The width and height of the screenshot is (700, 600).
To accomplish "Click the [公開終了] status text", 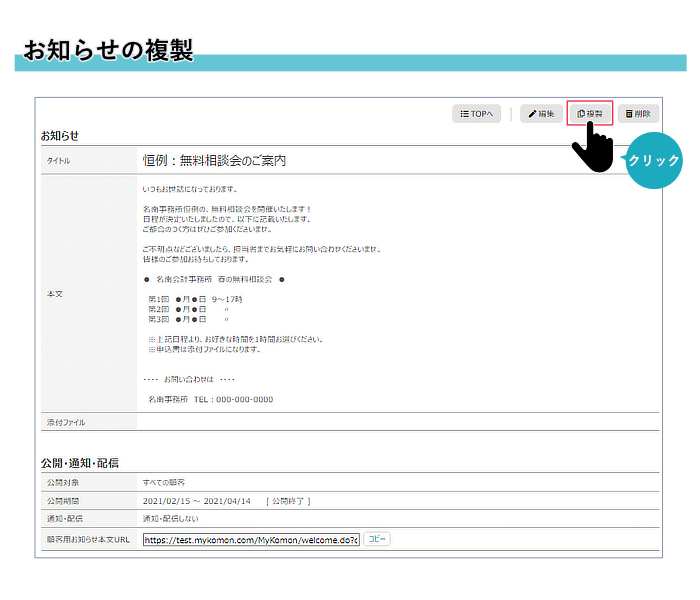I will pyautogui.click(x=288, y=501).
